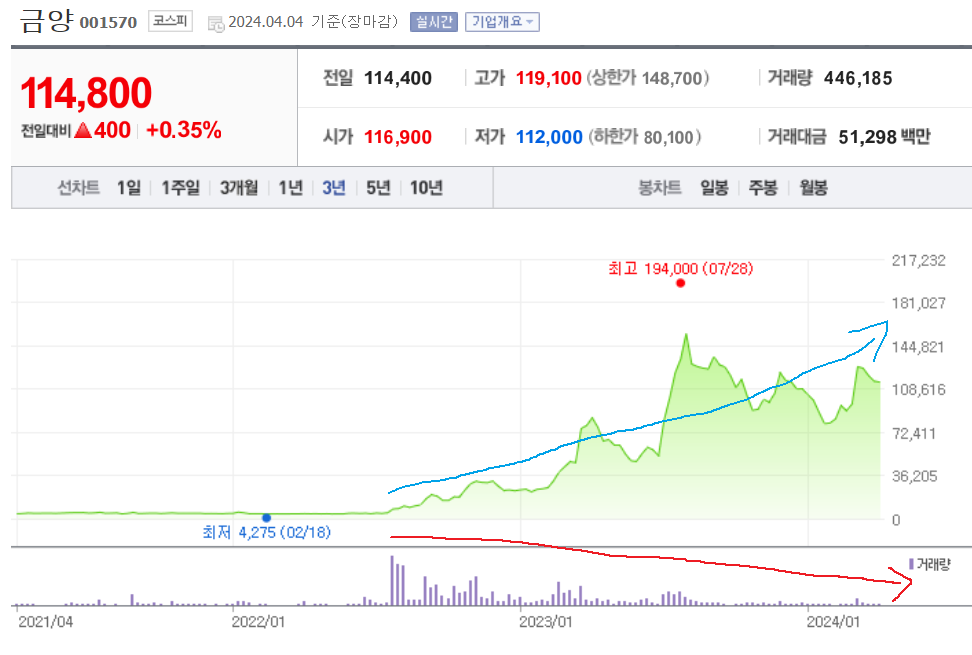Click the current price 114,800
Screen dimensions: 972x655
(86, 93)
